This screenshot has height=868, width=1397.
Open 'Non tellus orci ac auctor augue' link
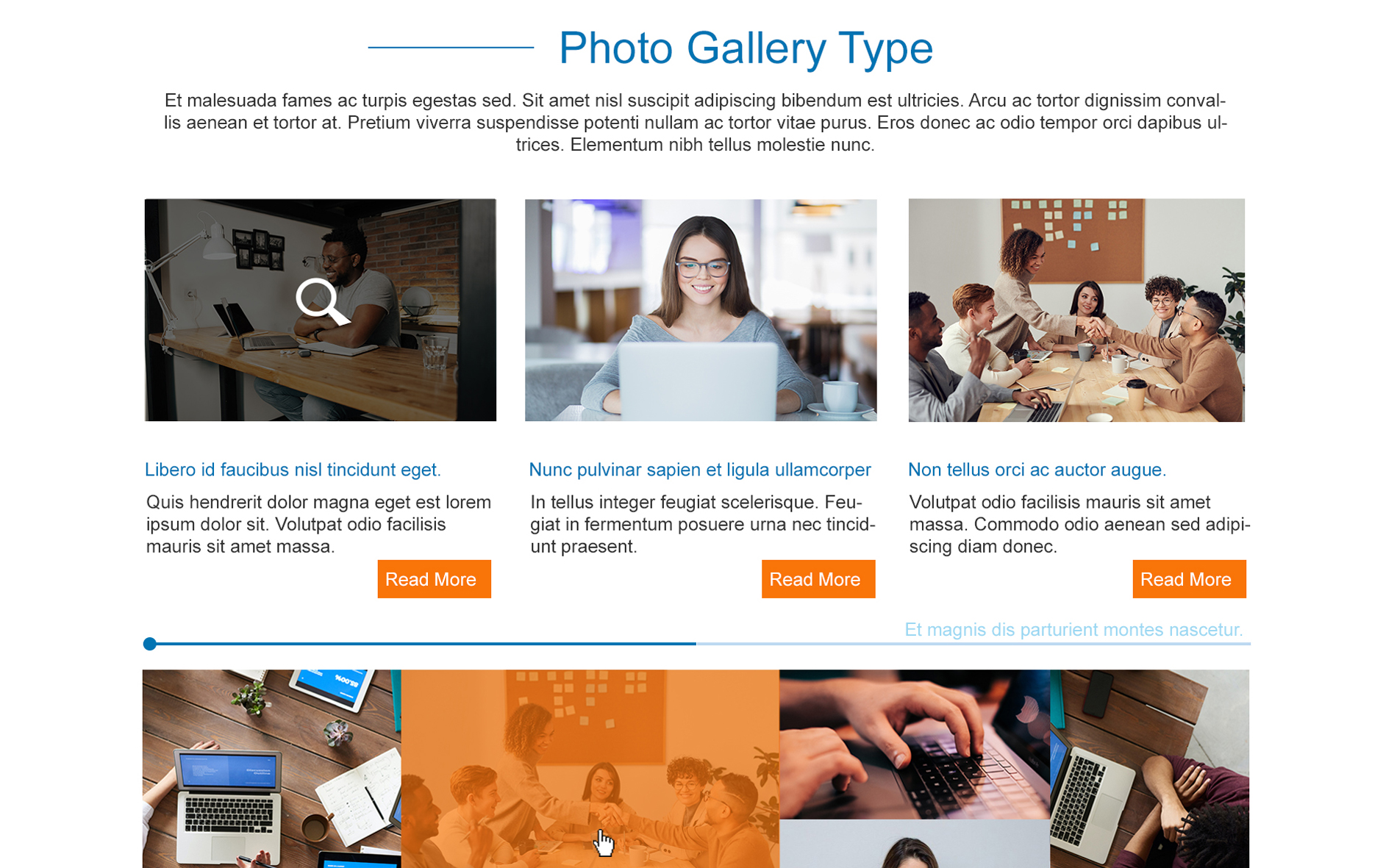pos(1037,470)
